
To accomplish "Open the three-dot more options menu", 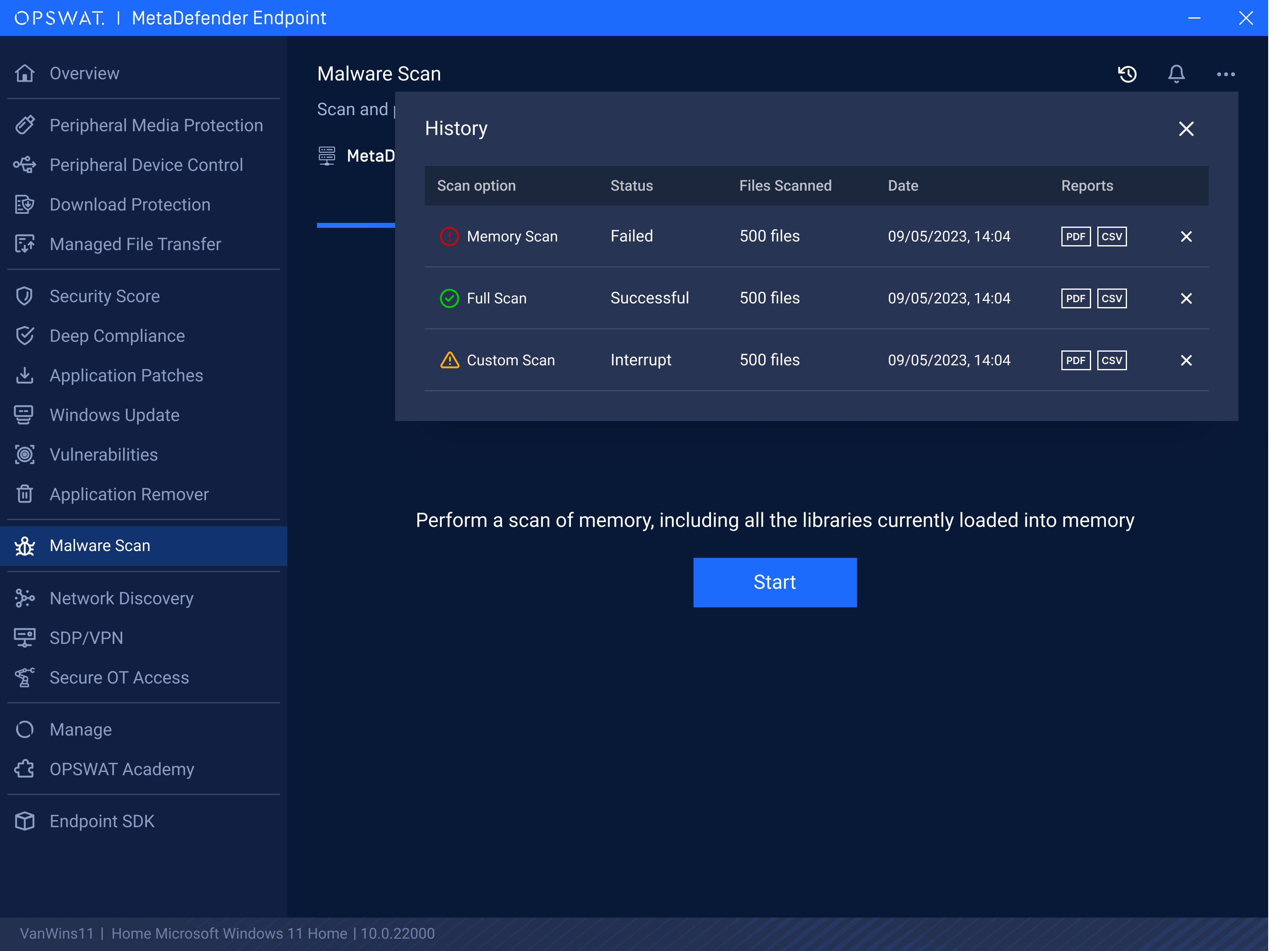I will (x=1225, y=74).
